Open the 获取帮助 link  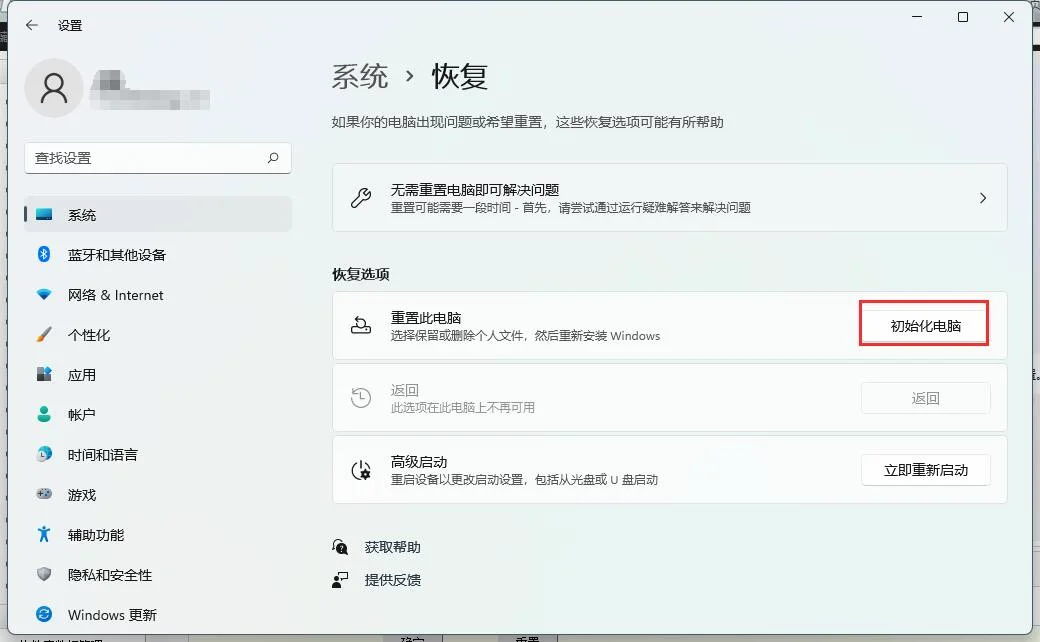pyautogui.click(x=392, y=547)
